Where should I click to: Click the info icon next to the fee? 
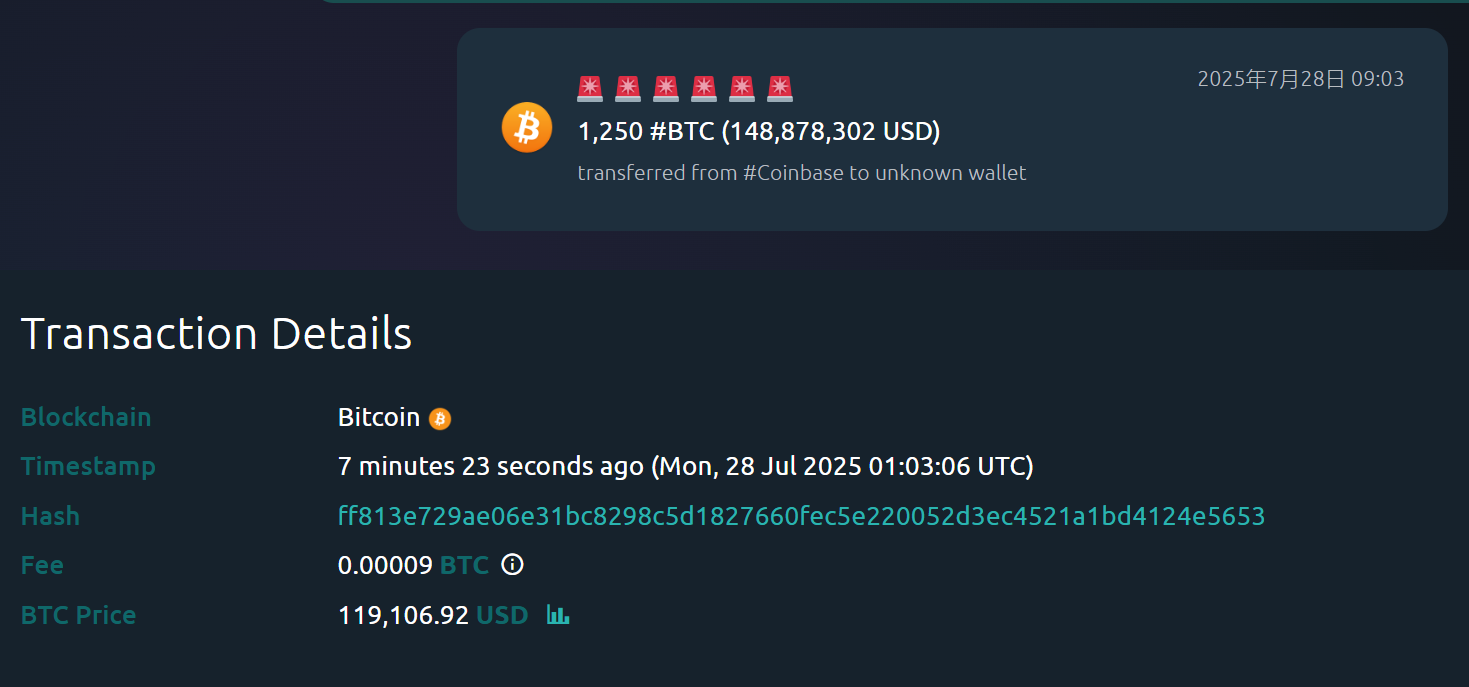pyautogui.click(x=512, y=565)
